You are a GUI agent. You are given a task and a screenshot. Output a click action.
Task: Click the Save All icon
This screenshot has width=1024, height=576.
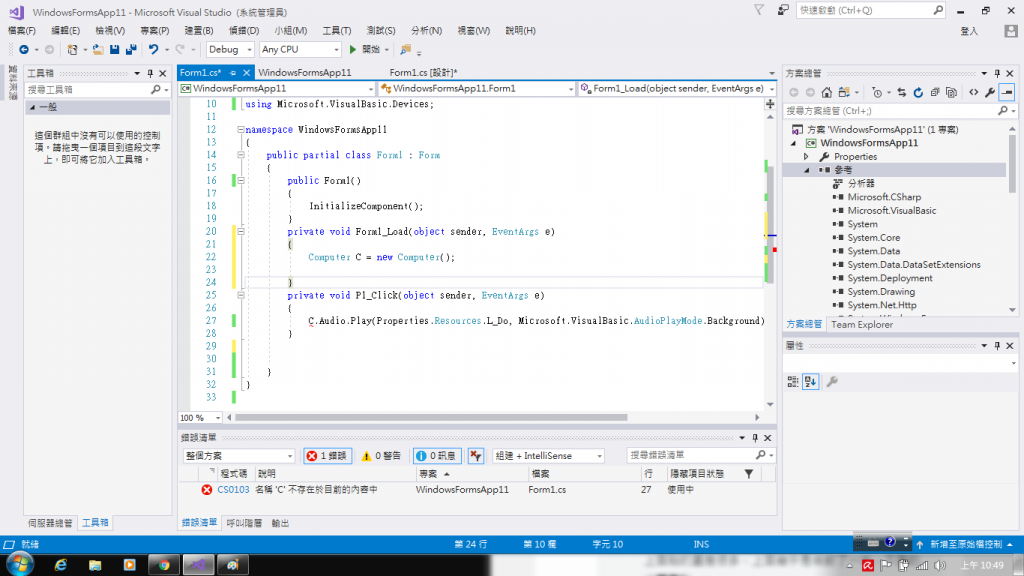[131, 50]
